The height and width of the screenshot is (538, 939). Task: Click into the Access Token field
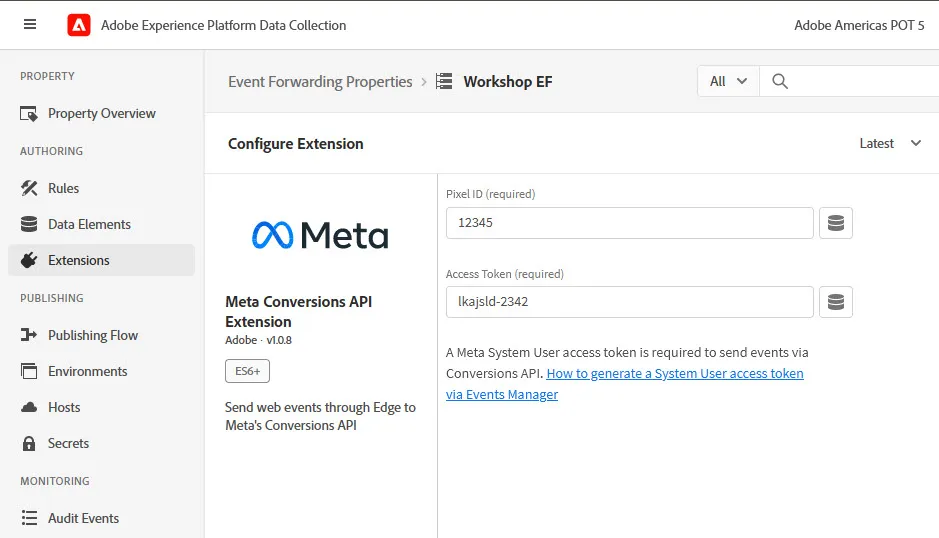[629, 302]
